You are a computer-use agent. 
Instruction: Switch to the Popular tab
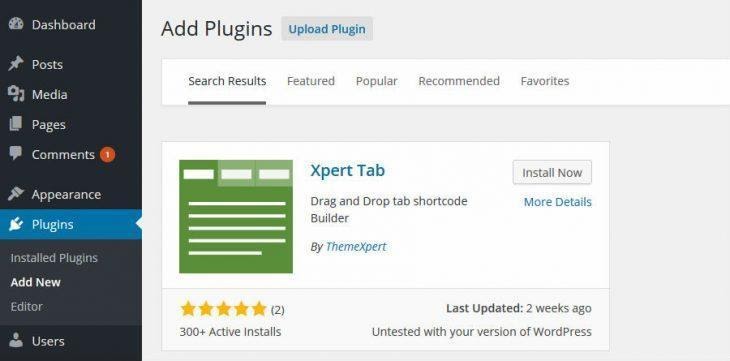pyautogui.click(x=376, y=81)
